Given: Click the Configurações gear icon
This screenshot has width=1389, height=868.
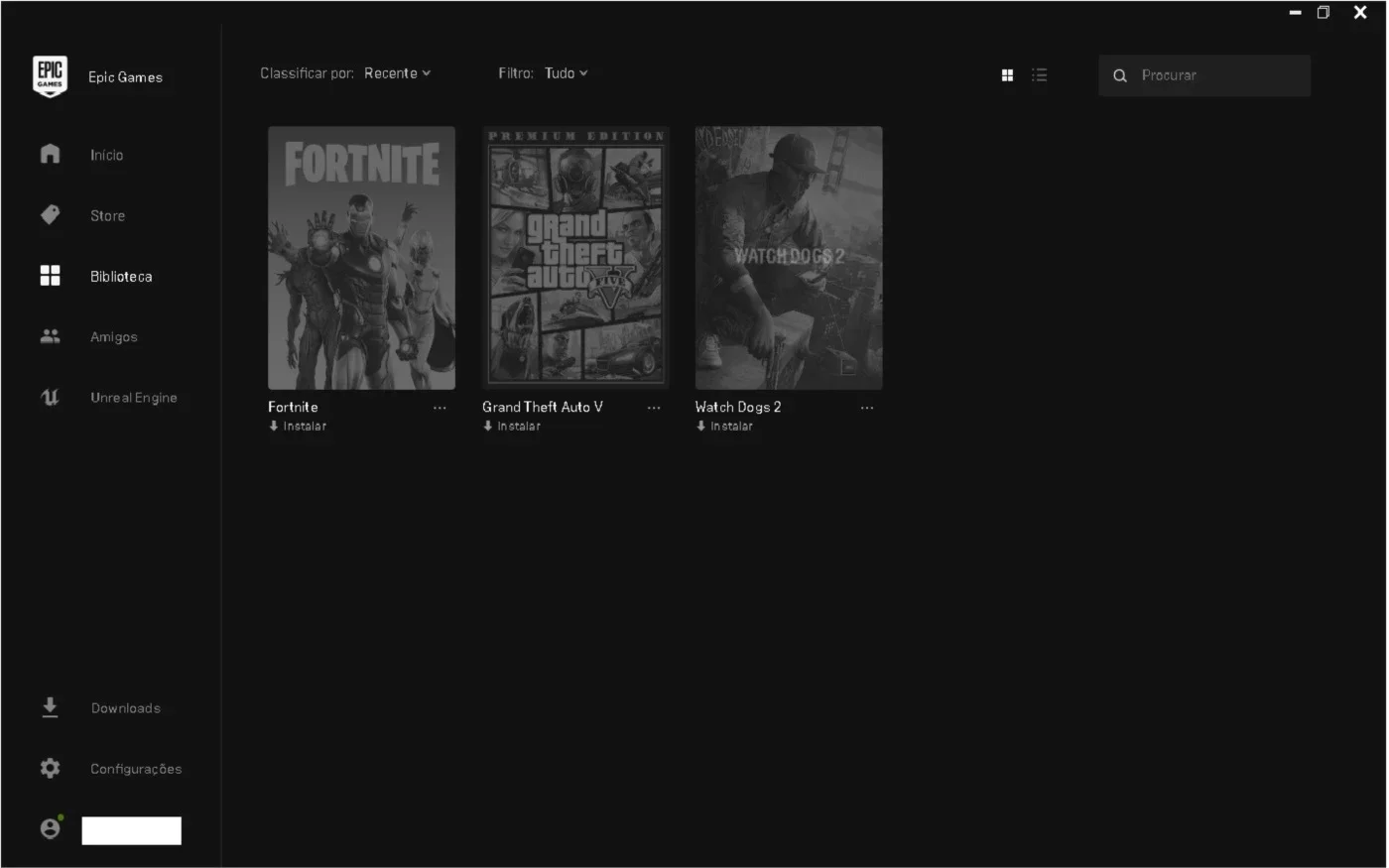Looking at the screenshot, I should point(50,768).
